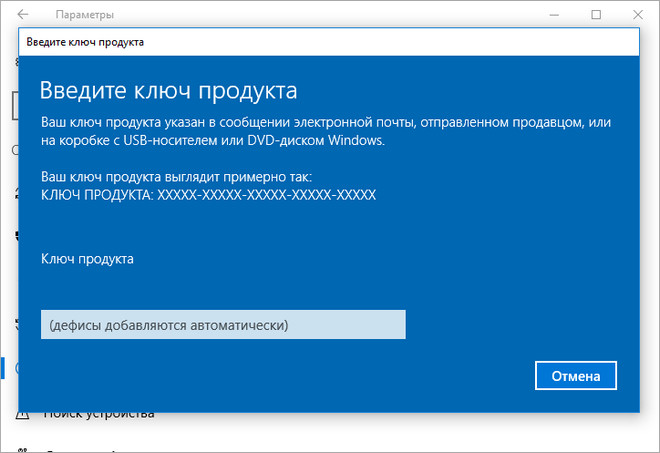Click the product key input field
660x453 pixels.
223,325
